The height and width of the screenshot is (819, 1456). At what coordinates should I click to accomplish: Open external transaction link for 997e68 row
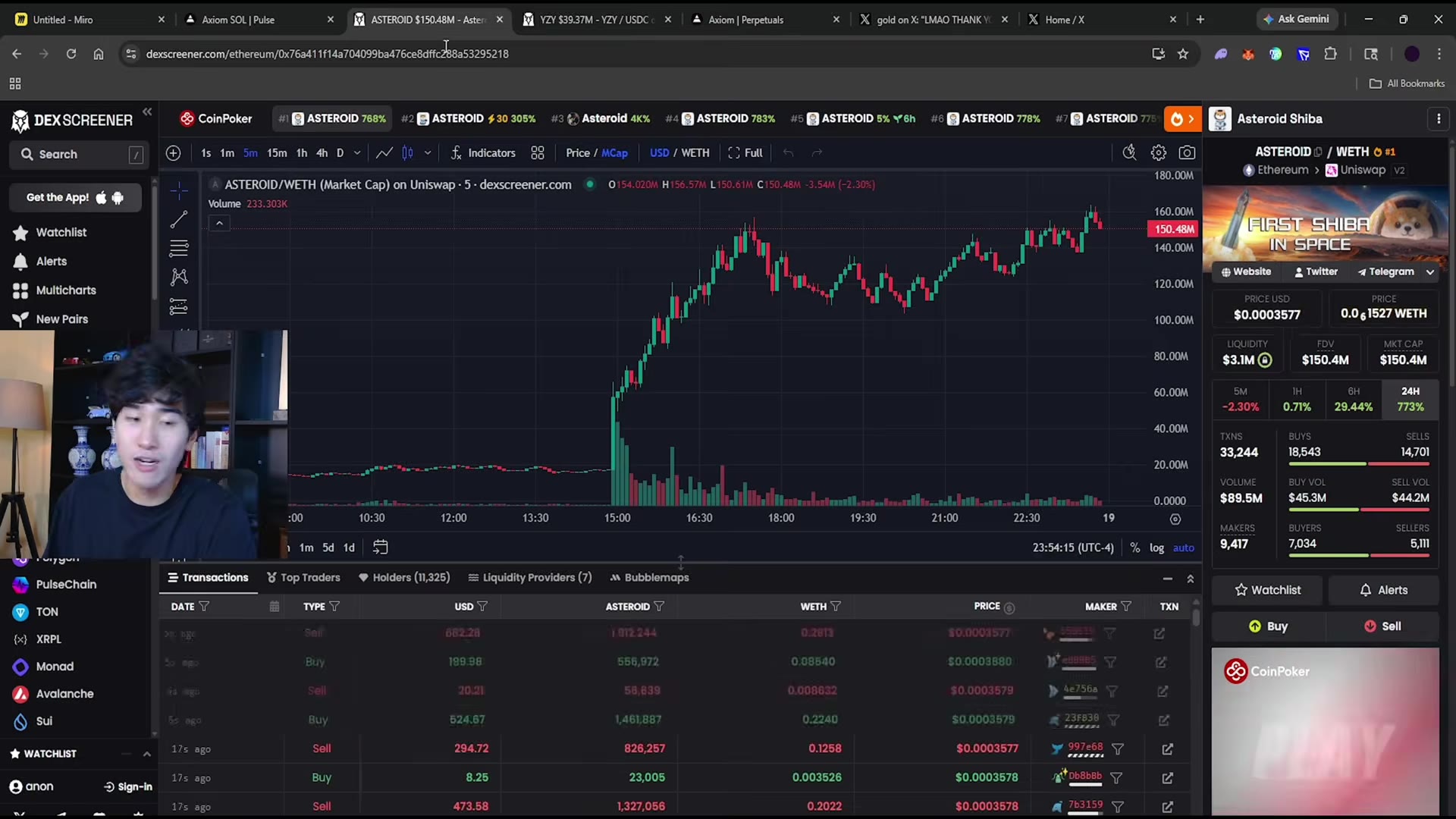click(1167, 749)
